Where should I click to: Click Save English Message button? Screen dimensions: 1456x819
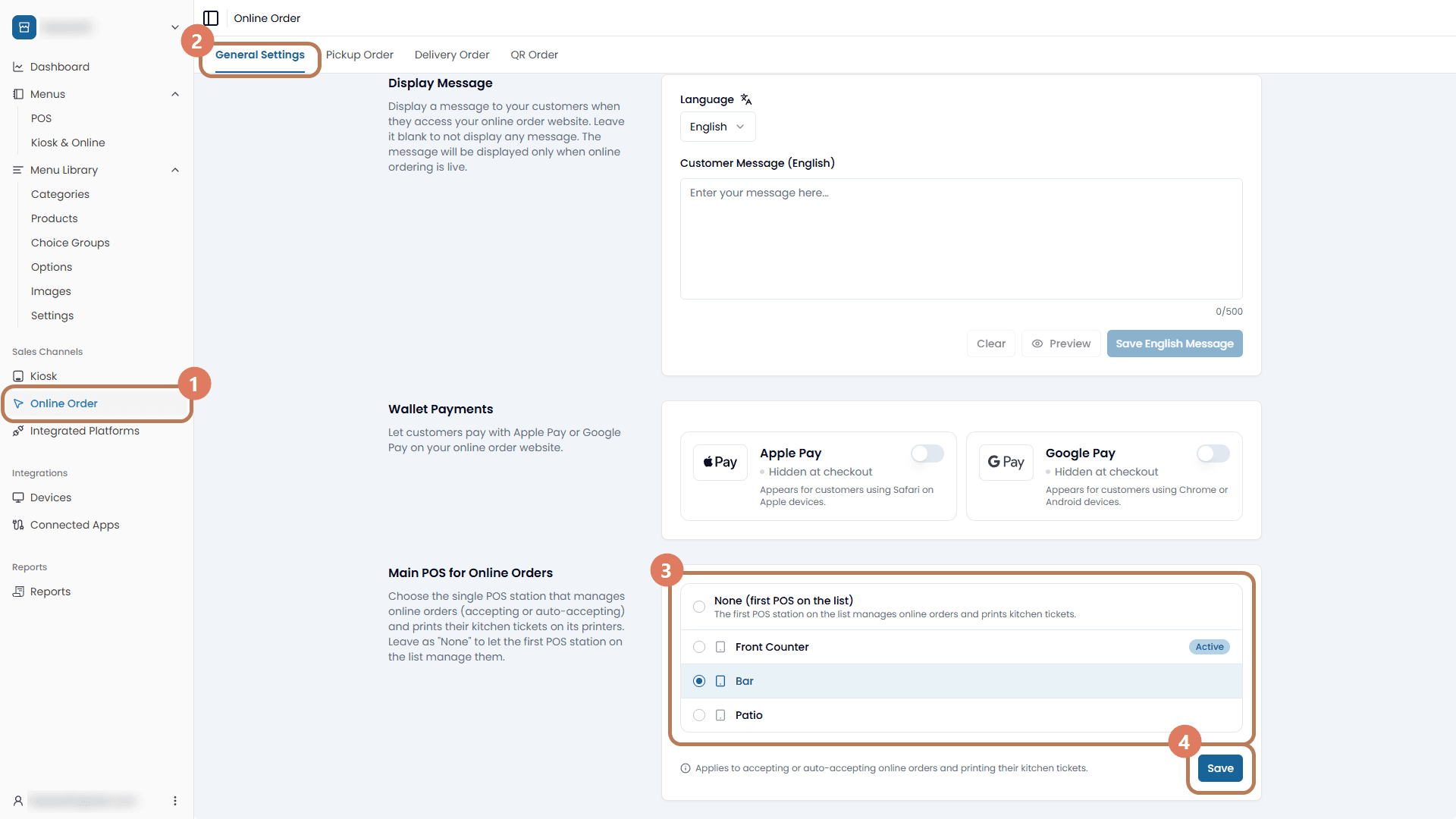click(1175, 344)
